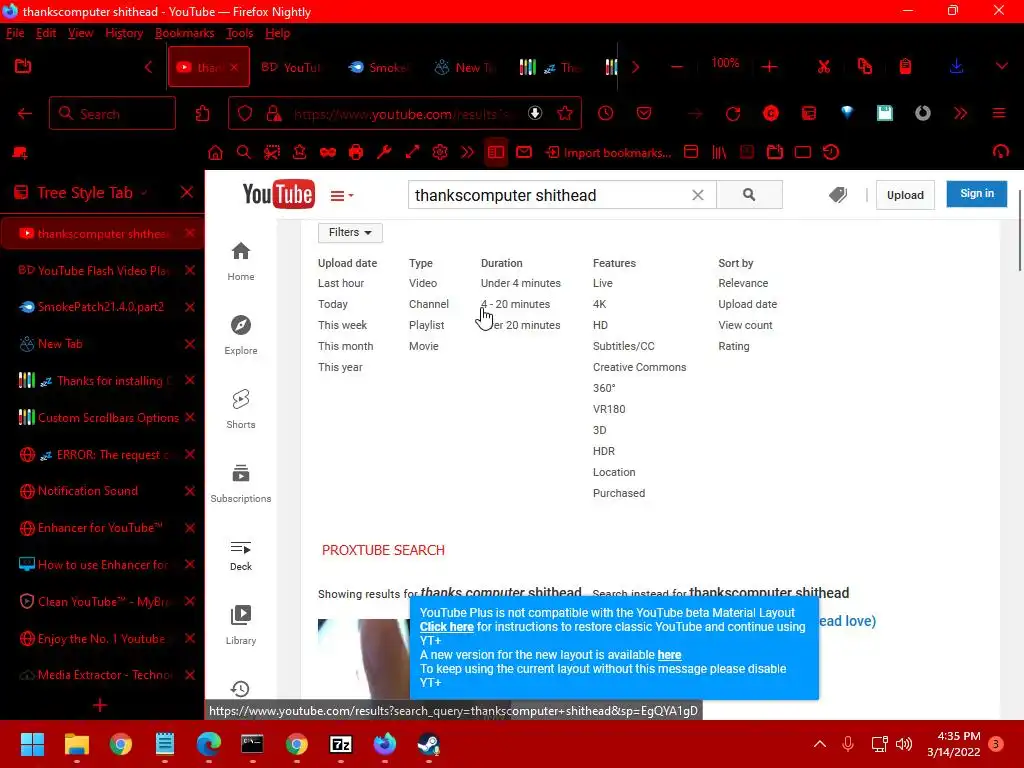Click the mail envelope icon in toolbar
Image resolution: width=1024 pixels, height=768 pixels.
click(524, 153)
